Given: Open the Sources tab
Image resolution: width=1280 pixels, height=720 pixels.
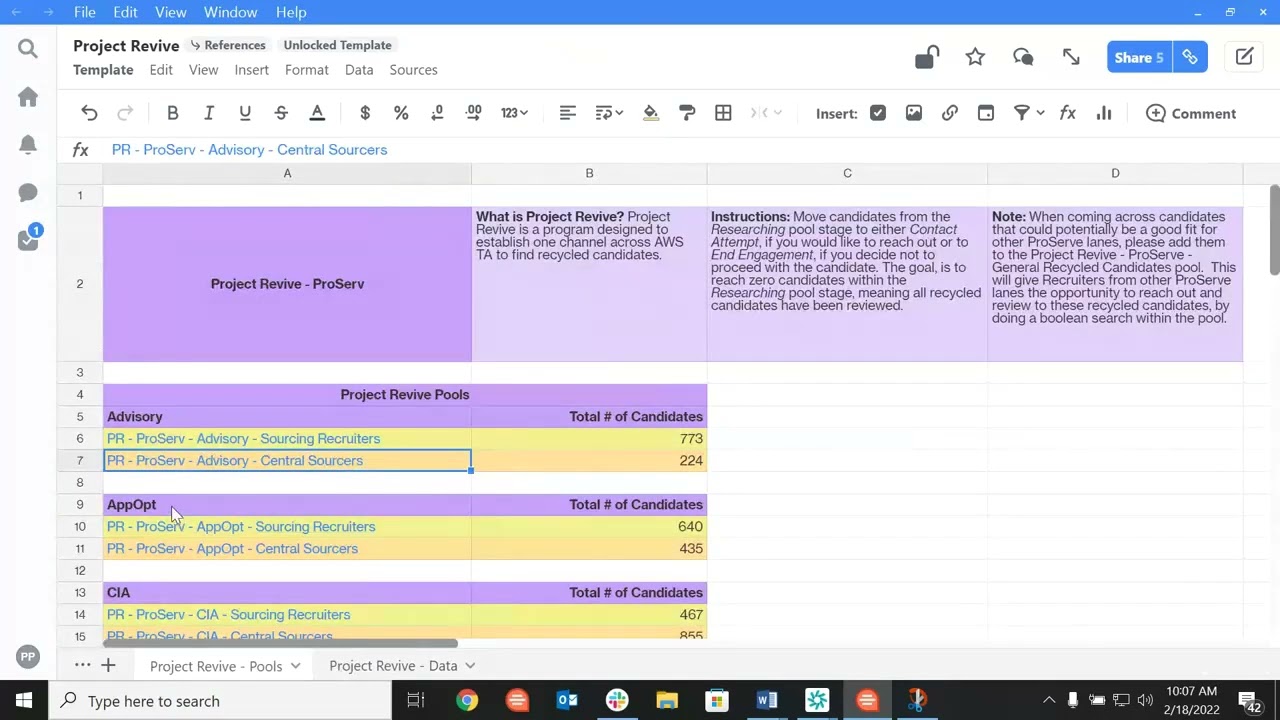Looking at the screenshot, I should point(413,70).
